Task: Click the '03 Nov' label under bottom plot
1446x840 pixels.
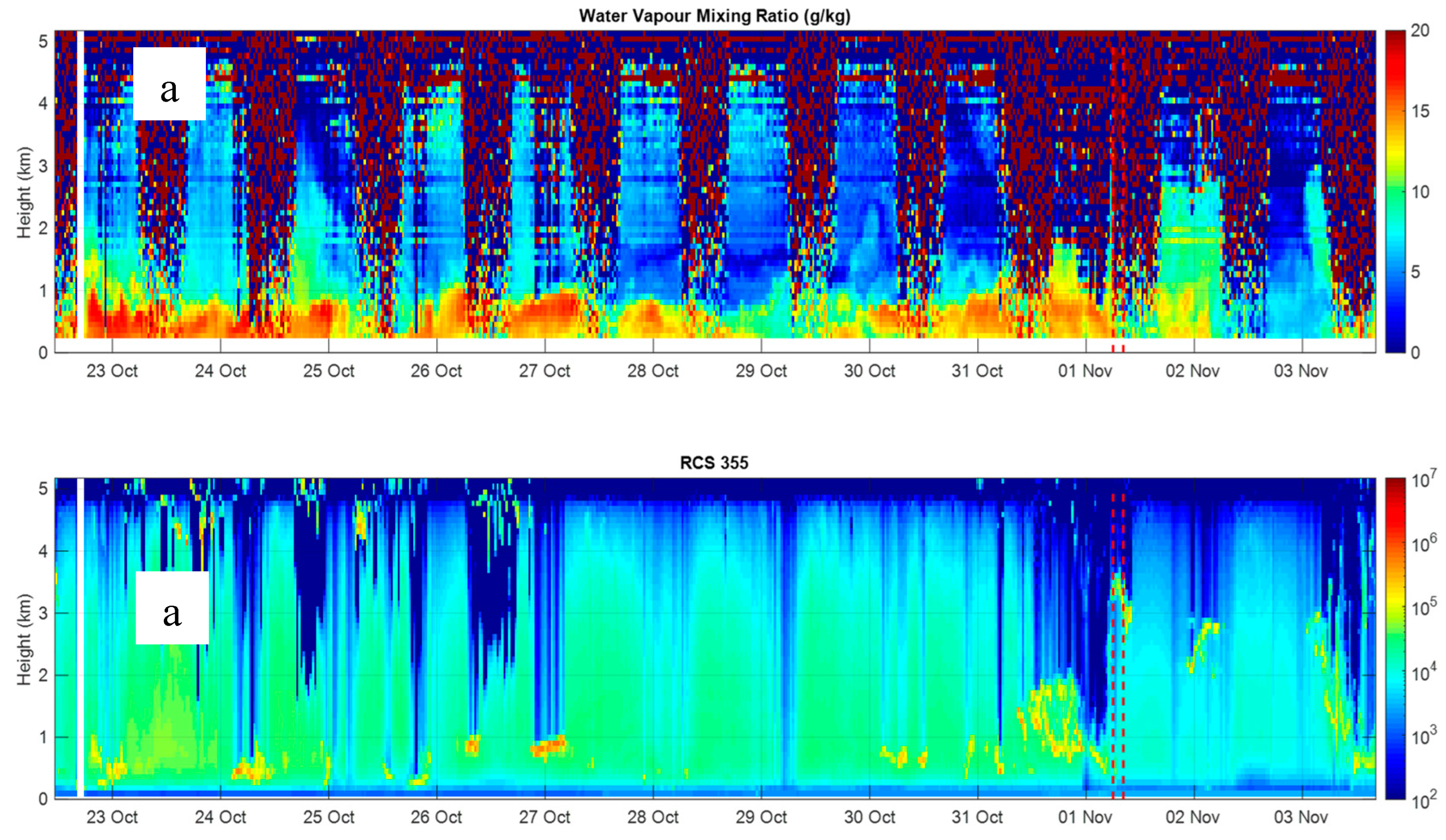Action: point(1301,817)
